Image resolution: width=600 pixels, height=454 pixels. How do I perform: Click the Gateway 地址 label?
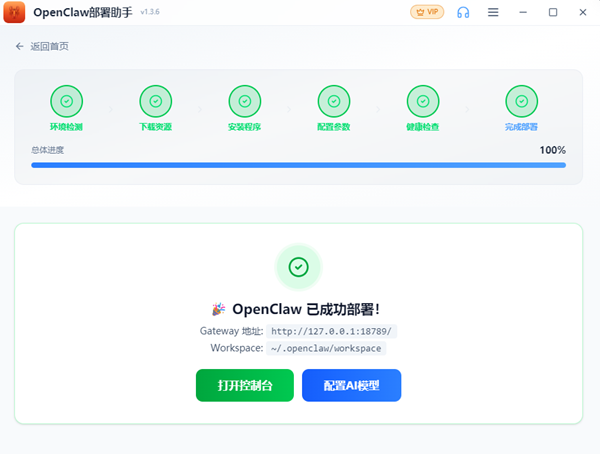point(232,331)
